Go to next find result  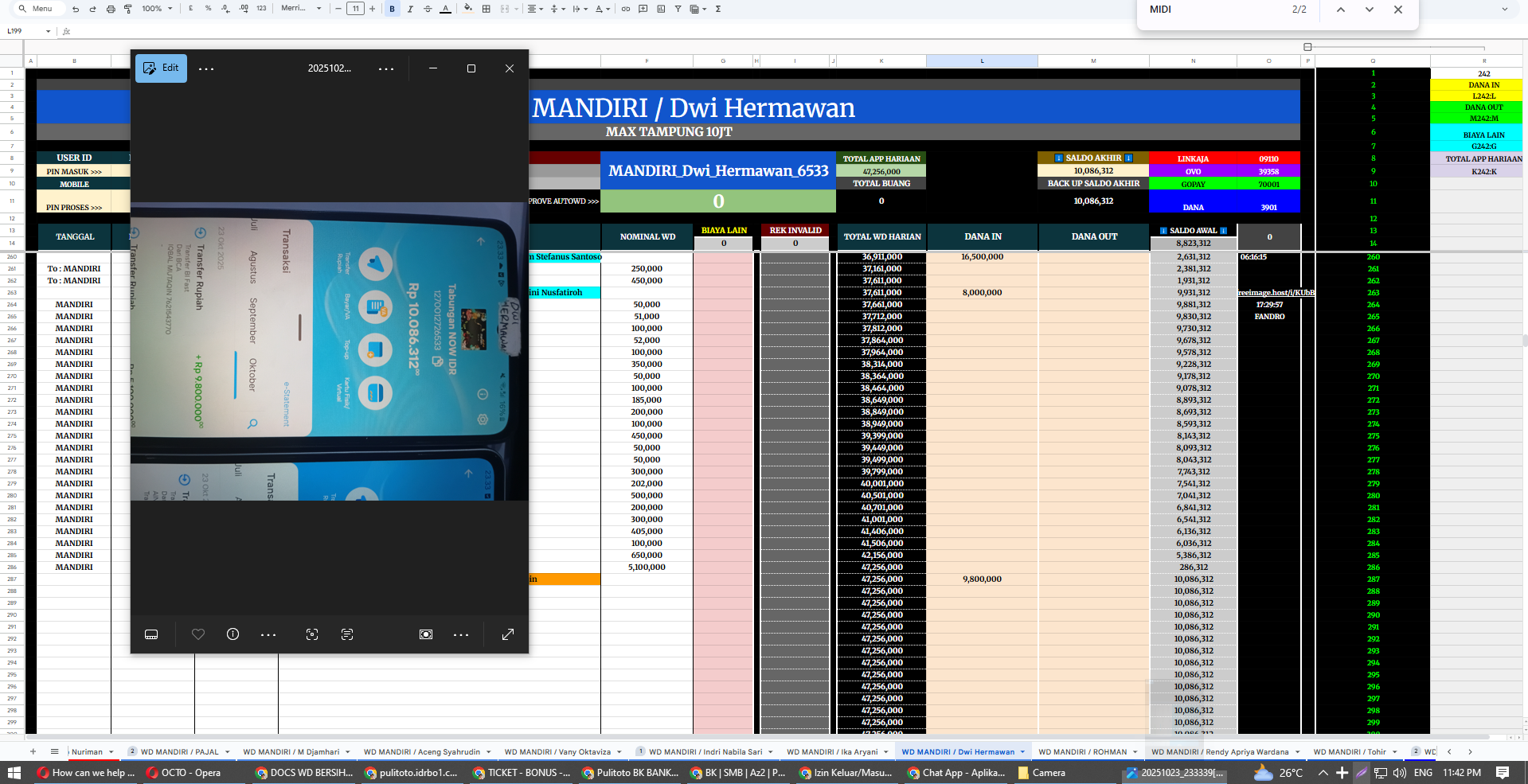tap(1370, 10)
